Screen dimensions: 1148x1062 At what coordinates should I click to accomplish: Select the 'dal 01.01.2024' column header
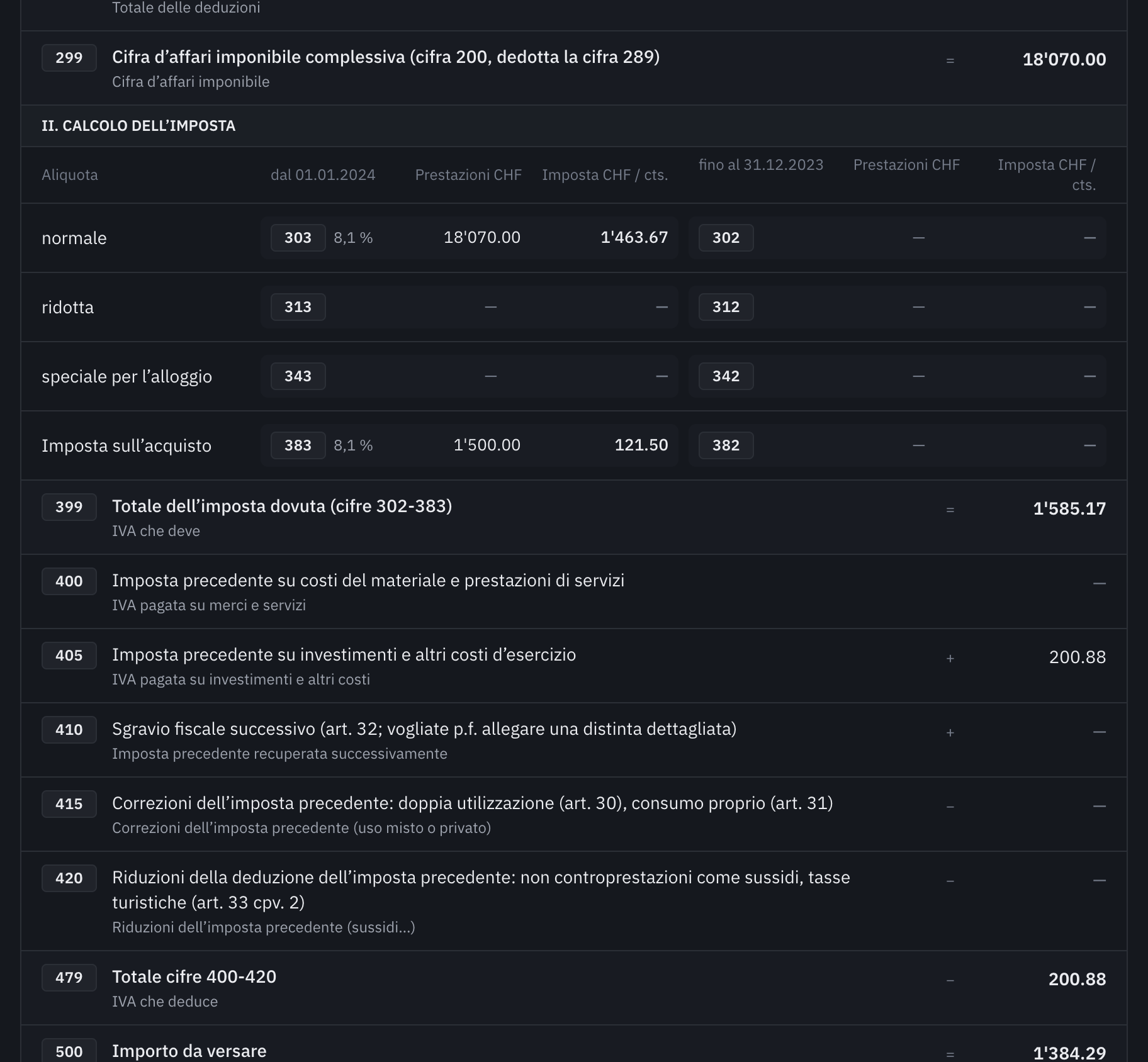click(x=323, y=175)
